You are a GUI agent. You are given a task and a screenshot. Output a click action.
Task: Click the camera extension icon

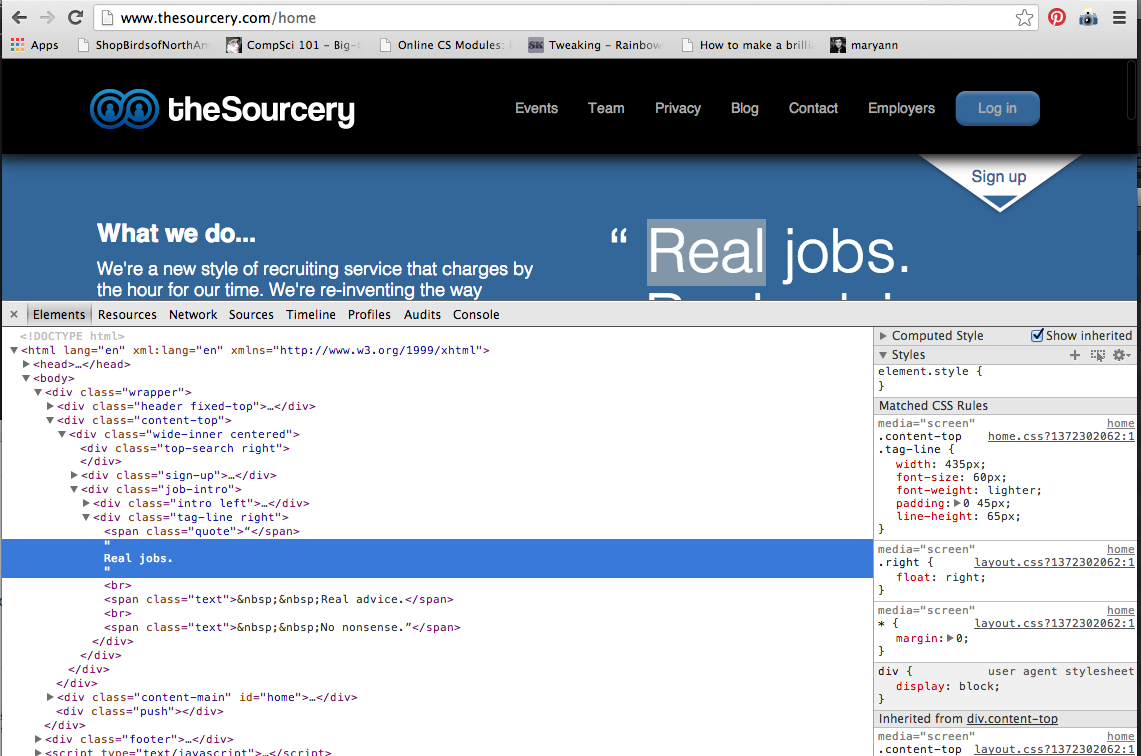click(x=1089, y=17)
